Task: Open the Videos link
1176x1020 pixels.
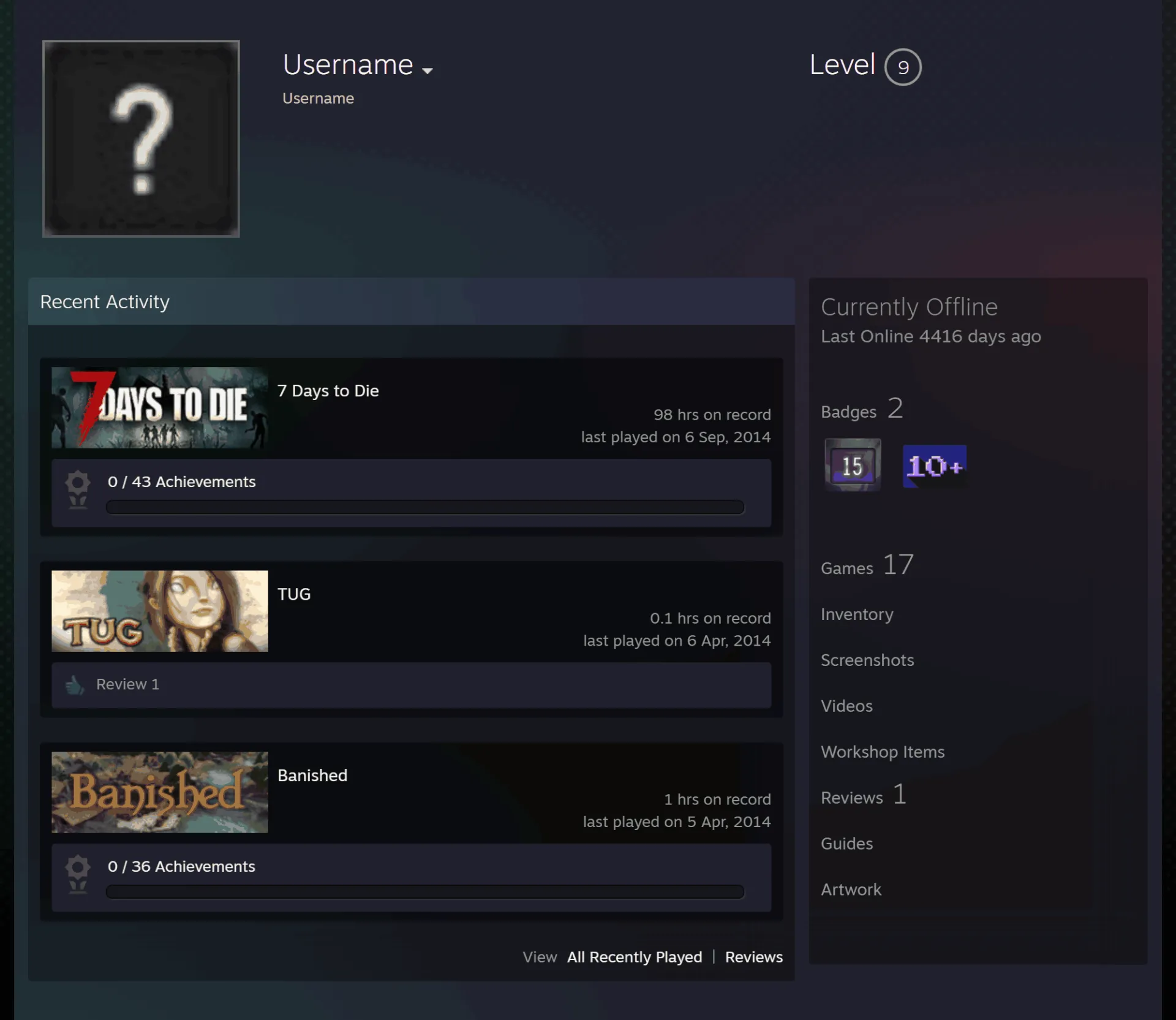Action: 846,706
